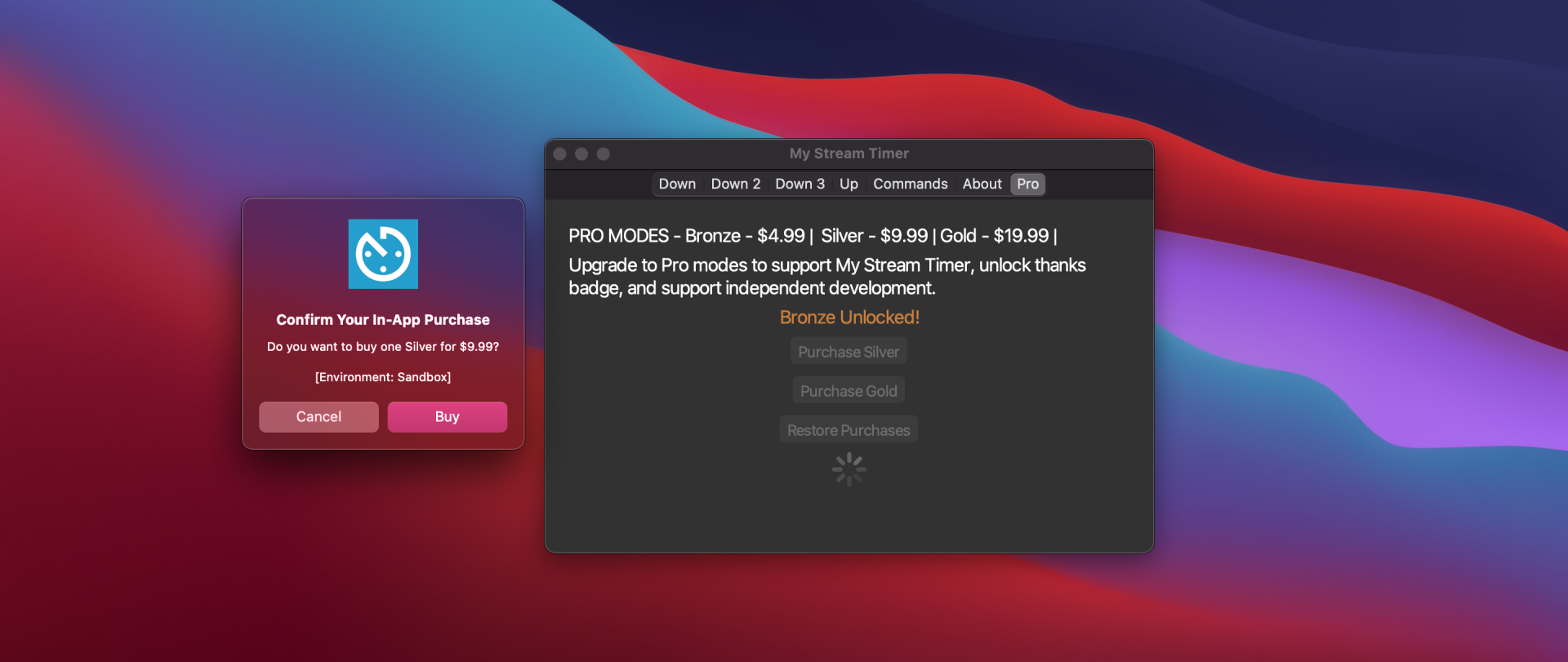
Task: Click the '[Environment: Sandbox]' label
Action: pyautogui.click(x=383, y=377)
